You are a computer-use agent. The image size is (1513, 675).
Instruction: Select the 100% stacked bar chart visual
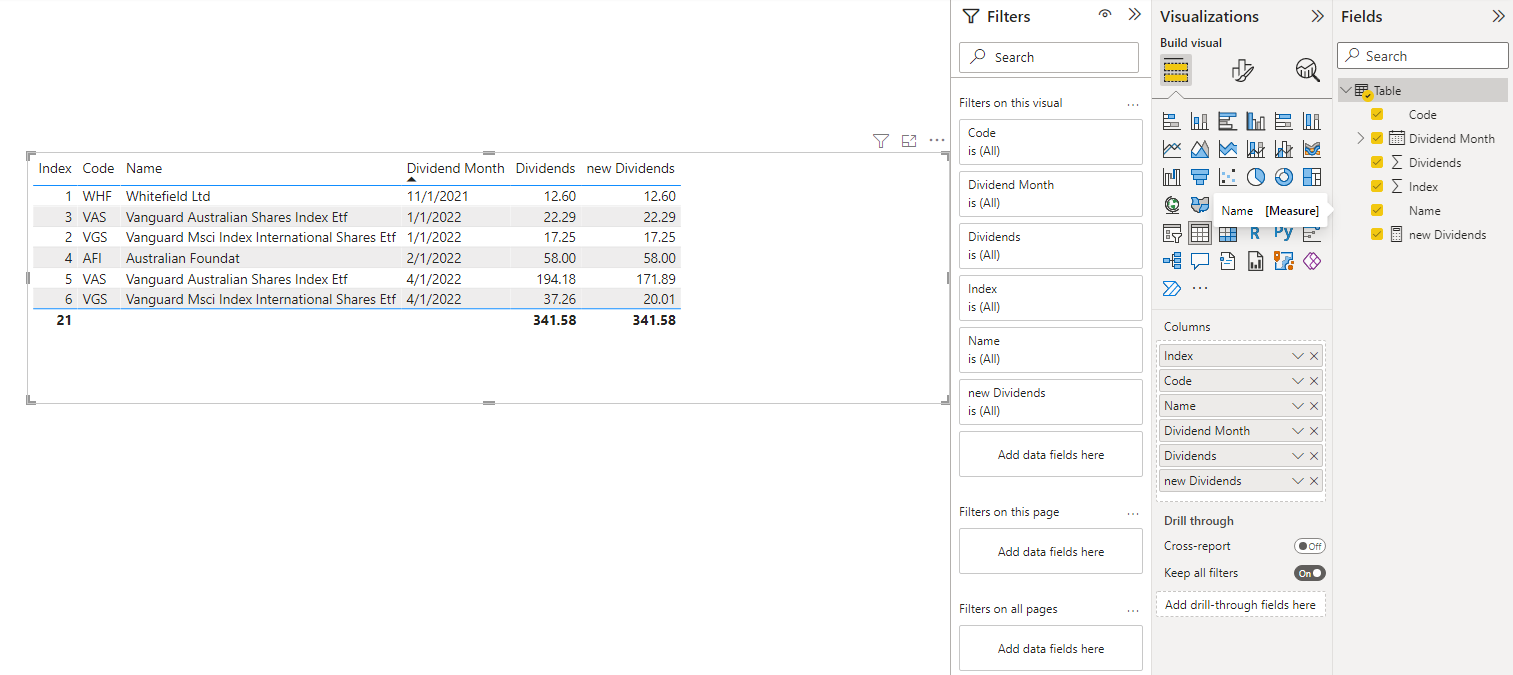pos(1284,121)
